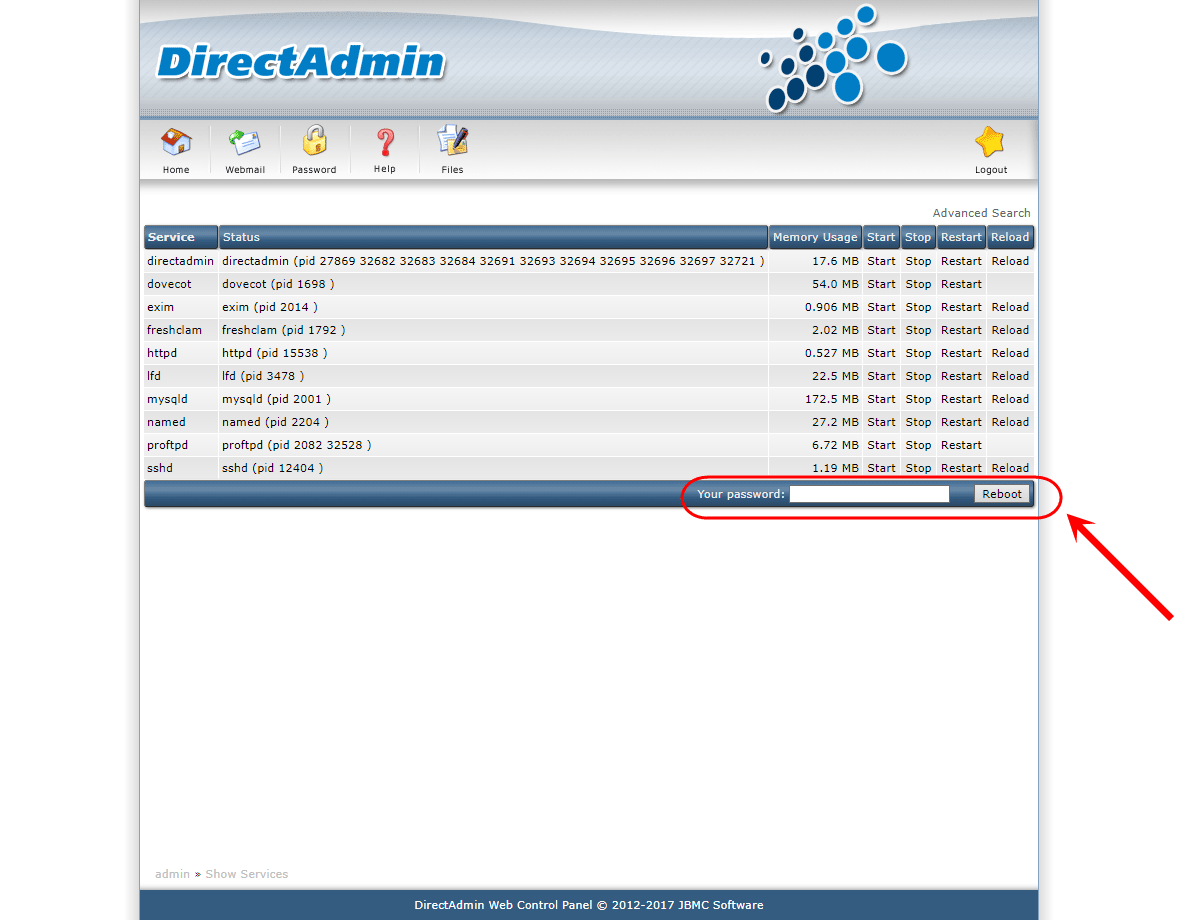Stop the sshd service
Image resolution: width=1179 pixels, height=920 pixels.
click(918, 468)
